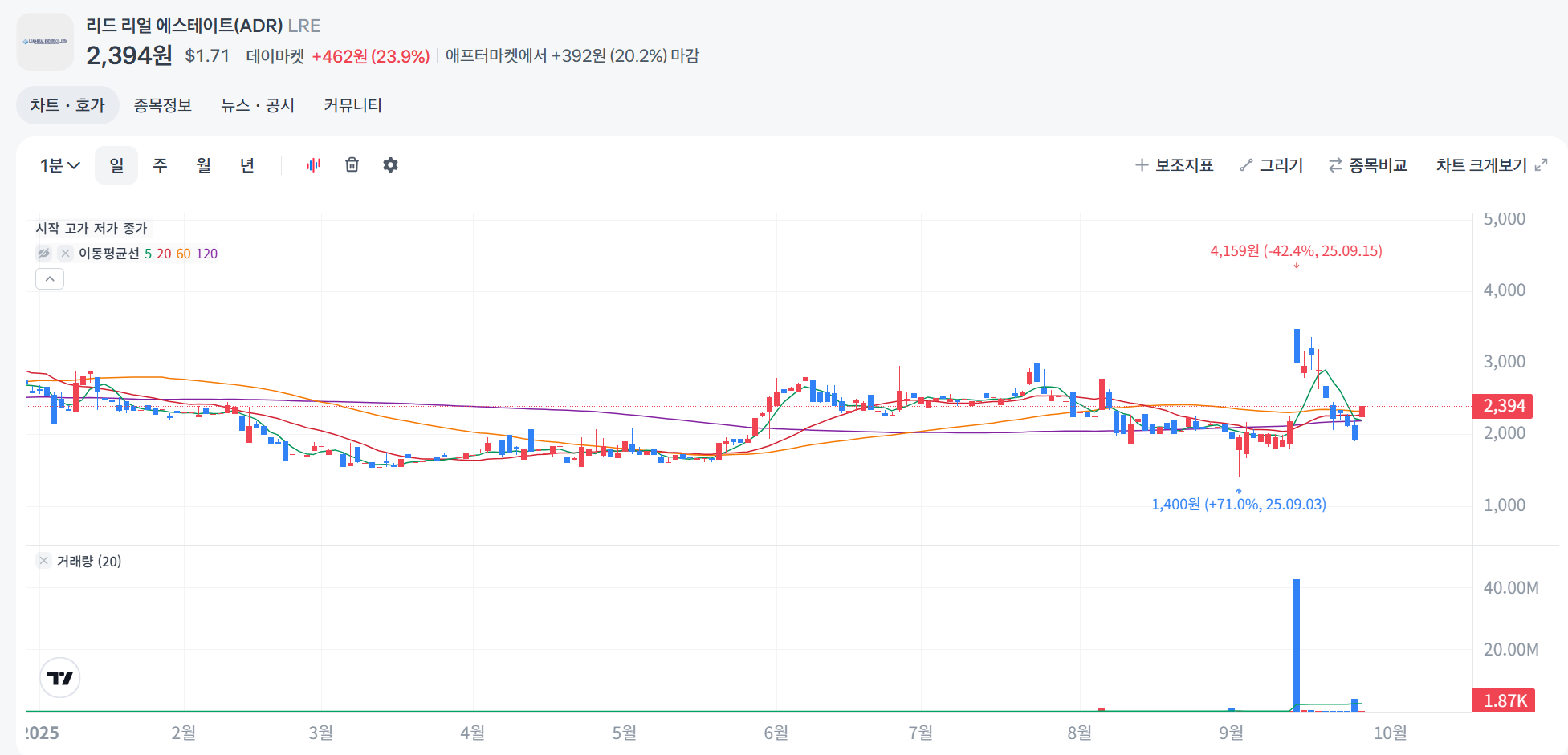Image resolution: width=1568 pixels, height=755 pixels.
Task: Click the expand arrows icon beside 차트 크게보기
Action: (x=1541, y=165)
